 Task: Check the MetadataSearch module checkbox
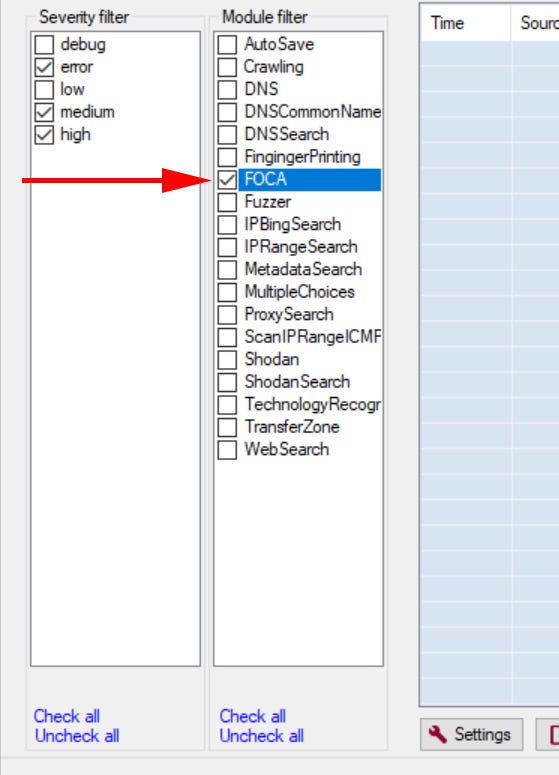pos(227,269)
